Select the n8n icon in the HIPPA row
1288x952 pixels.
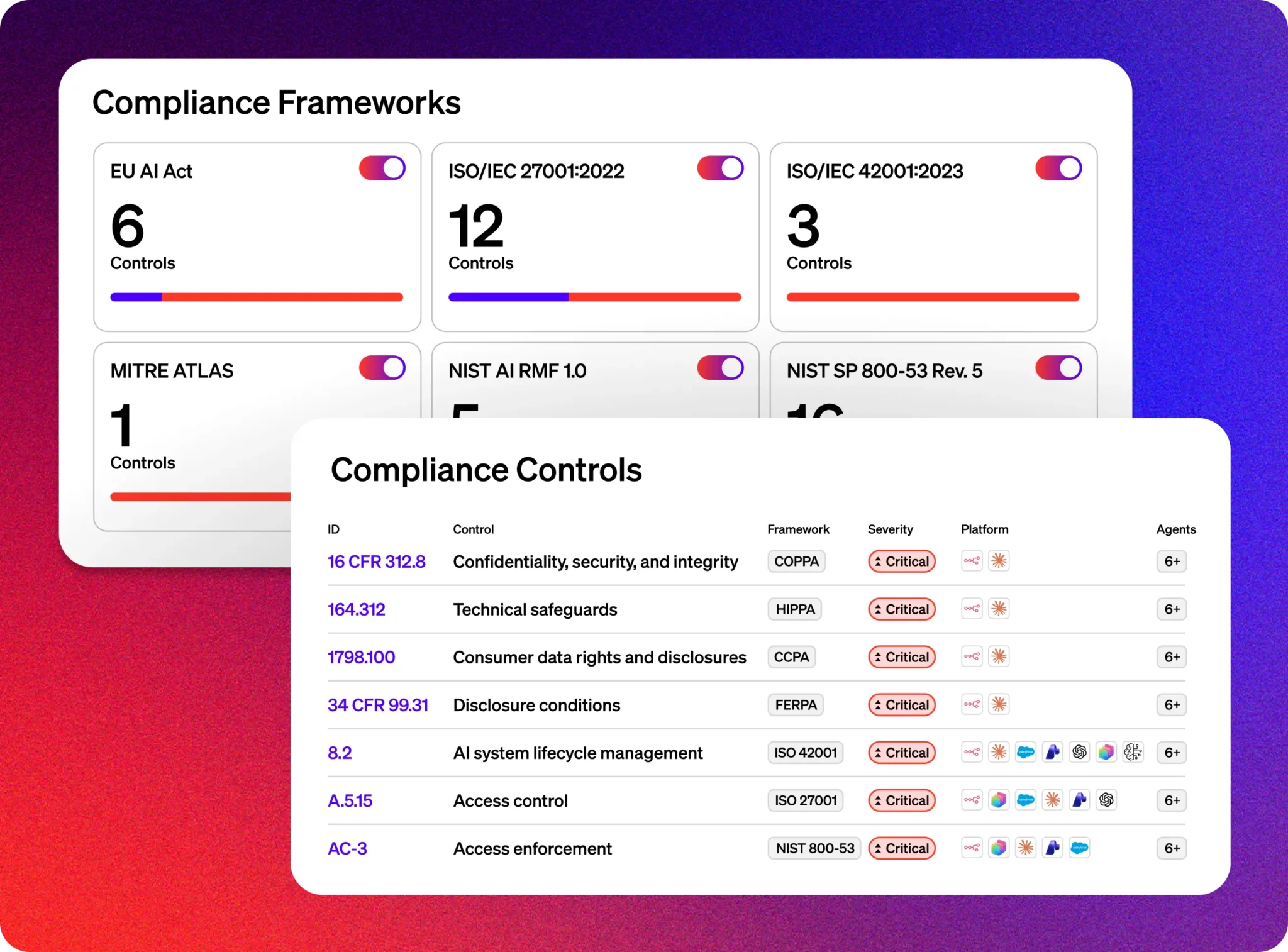click(972, 609)
